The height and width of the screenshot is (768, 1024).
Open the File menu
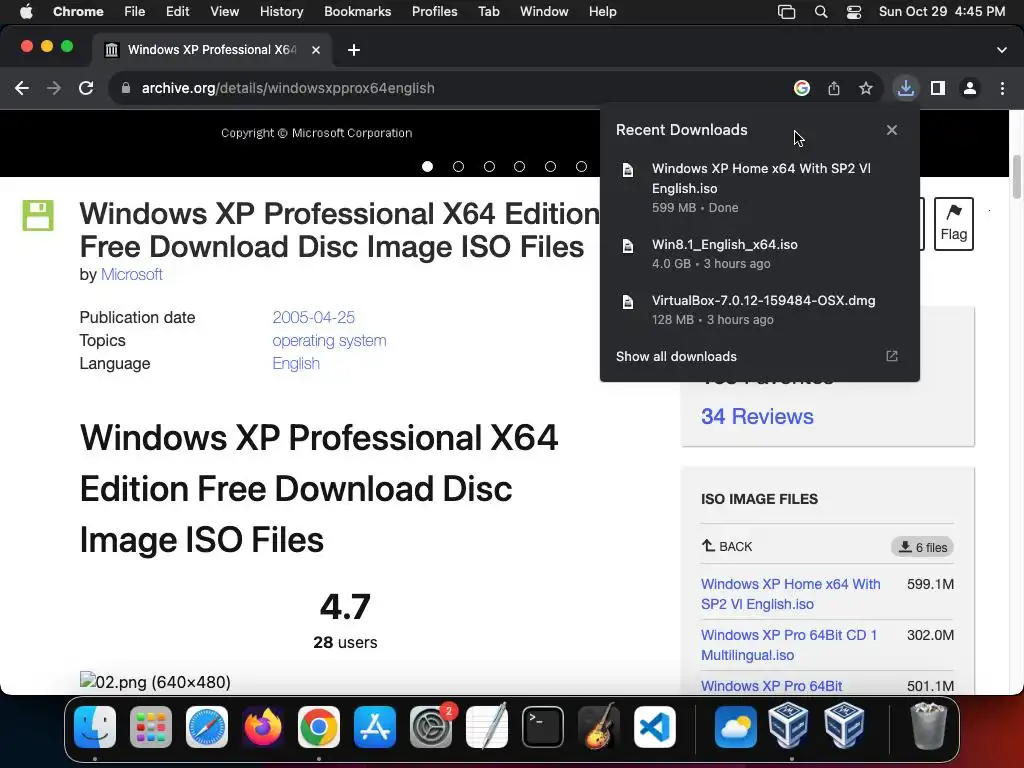(x=135, y=12)
